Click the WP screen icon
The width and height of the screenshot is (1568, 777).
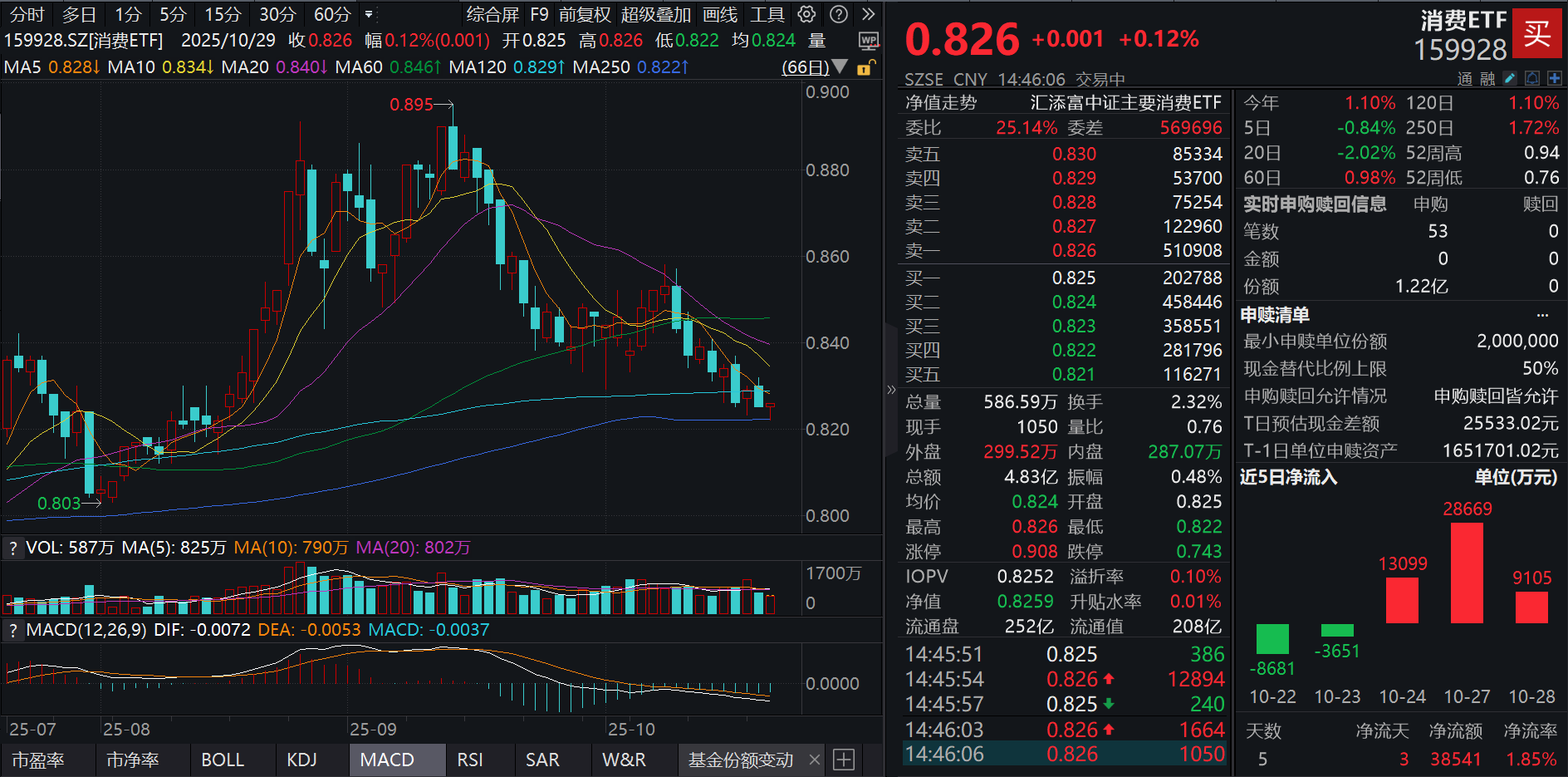pos(868,41)
